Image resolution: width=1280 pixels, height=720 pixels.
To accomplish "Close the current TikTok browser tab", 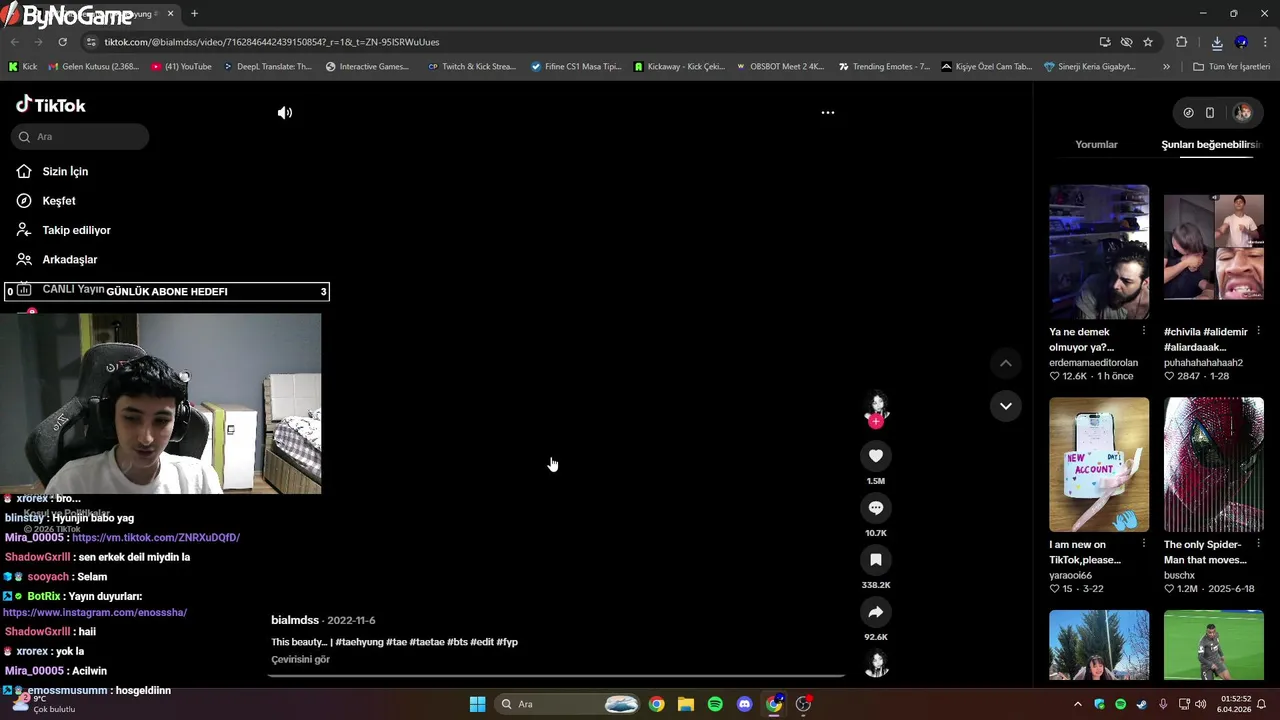I will point(170,14).
